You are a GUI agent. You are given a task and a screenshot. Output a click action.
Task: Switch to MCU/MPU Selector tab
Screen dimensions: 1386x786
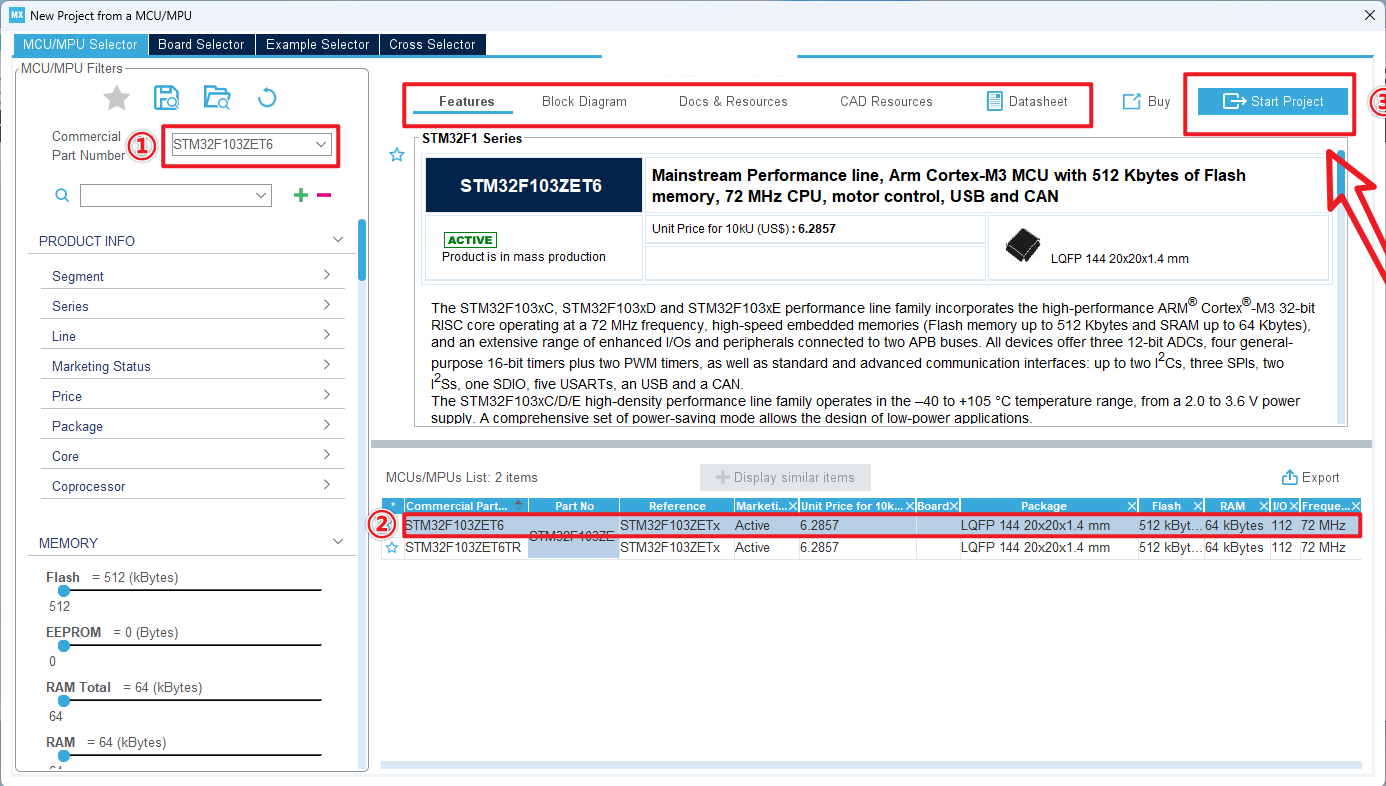pos(80,44)
